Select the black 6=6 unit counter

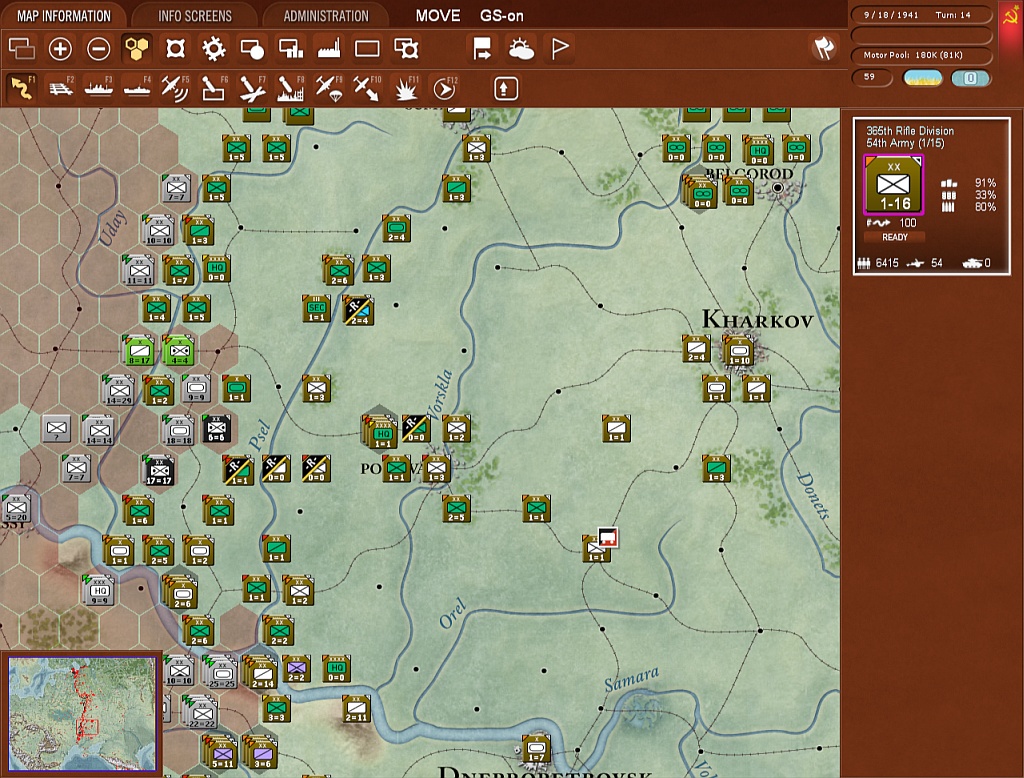point(216,429)
